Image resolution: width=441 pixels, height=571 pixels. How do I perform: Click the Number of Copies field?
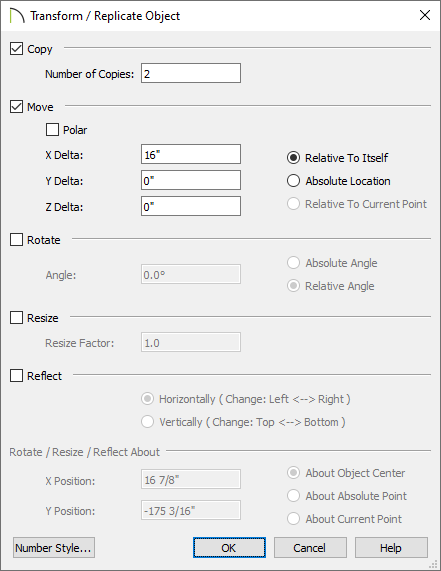191,73
